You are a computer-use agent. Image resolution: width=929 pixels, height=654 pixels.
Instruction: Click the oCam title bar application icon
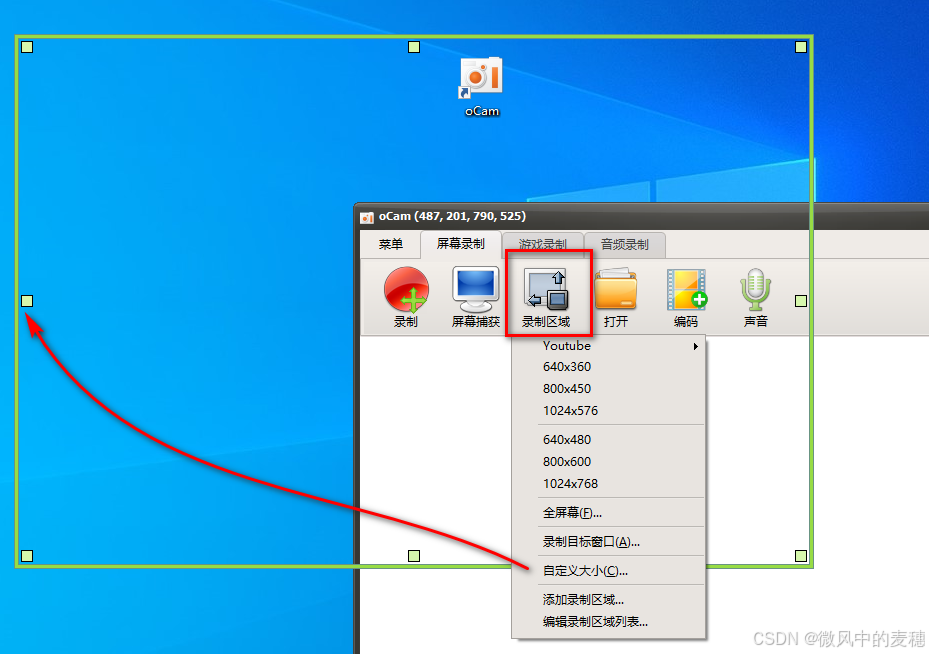click(369, 216)
